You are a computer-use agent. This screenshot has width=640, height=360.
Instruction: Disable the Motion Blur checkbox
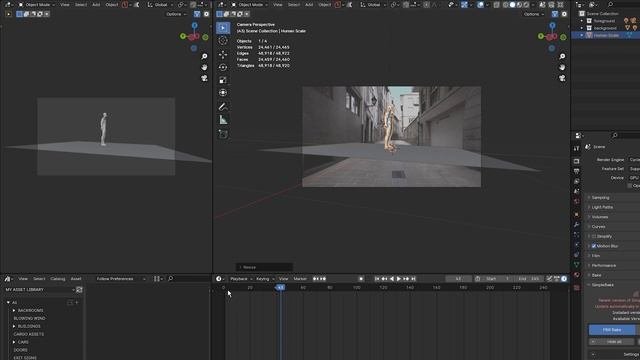tap(594, 246)
